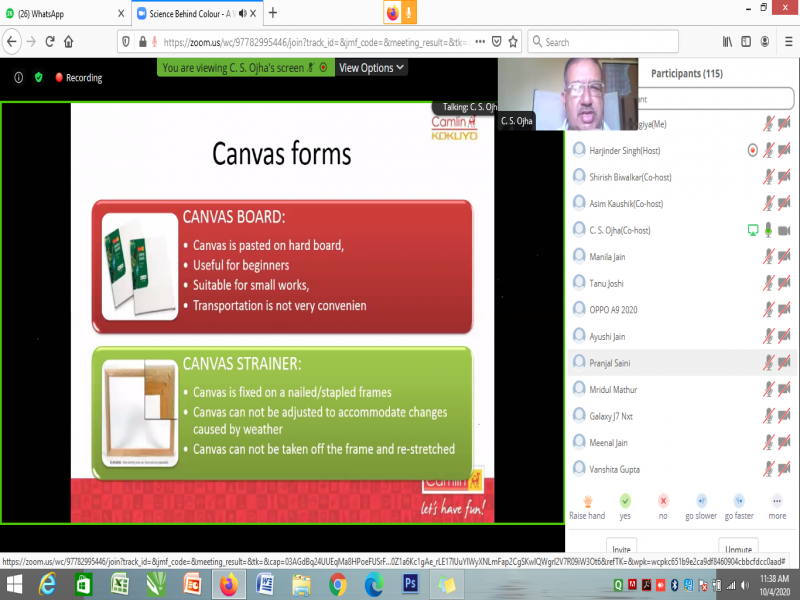Image resolution: width=800 pixels, height=600 pixels.
Task: Click the meeting info icon left of Recording
Action: pos(18,77)
